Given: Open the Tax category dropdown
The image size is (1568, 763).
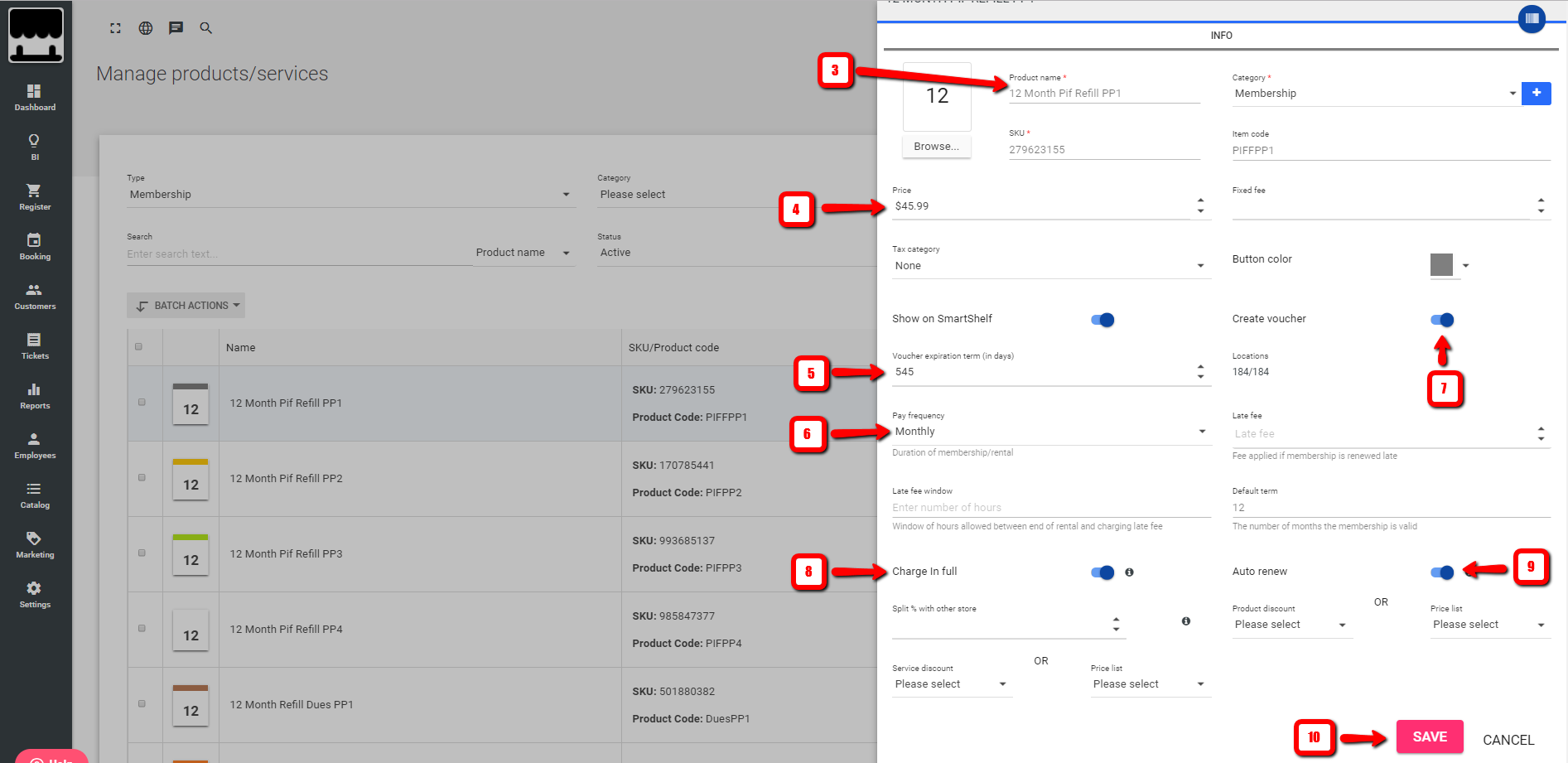Looking at the screenshot, I should pyautogui.click(x=1051, y=266).
